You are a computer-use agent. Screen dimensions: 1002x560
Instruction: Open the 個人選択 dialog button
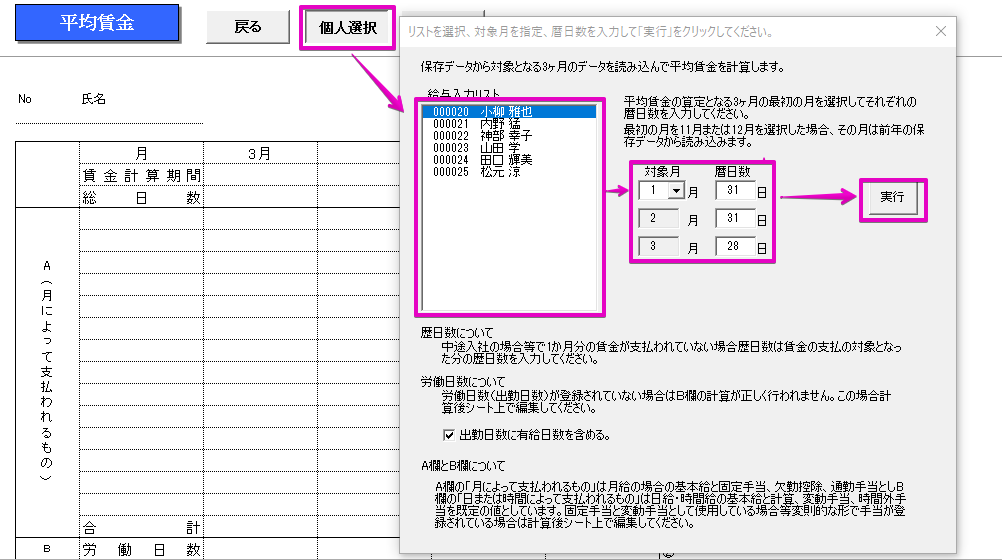click(x=347, y=28)
